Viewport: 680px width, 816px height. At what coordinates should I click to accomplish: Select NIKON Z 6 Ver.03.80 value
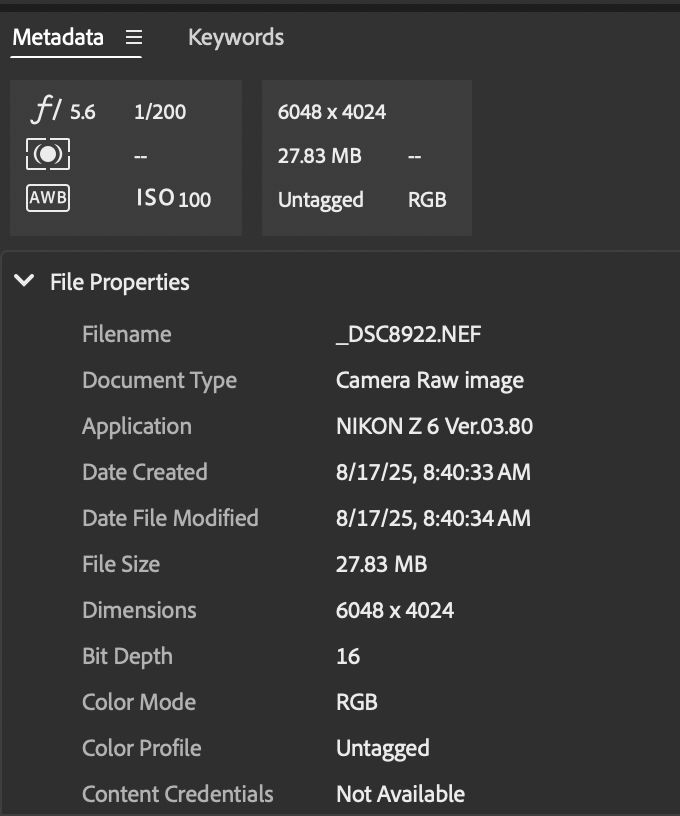point(434,426)
